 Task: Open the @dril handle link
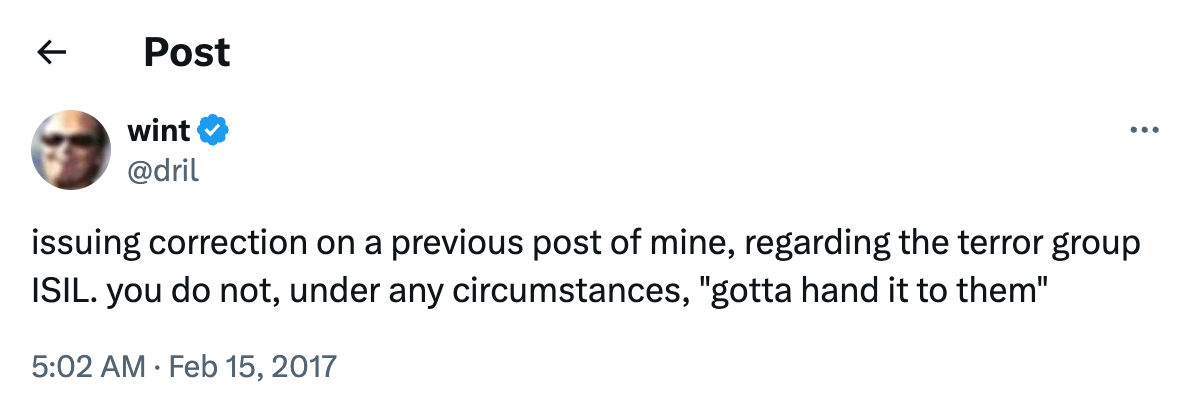163,170
